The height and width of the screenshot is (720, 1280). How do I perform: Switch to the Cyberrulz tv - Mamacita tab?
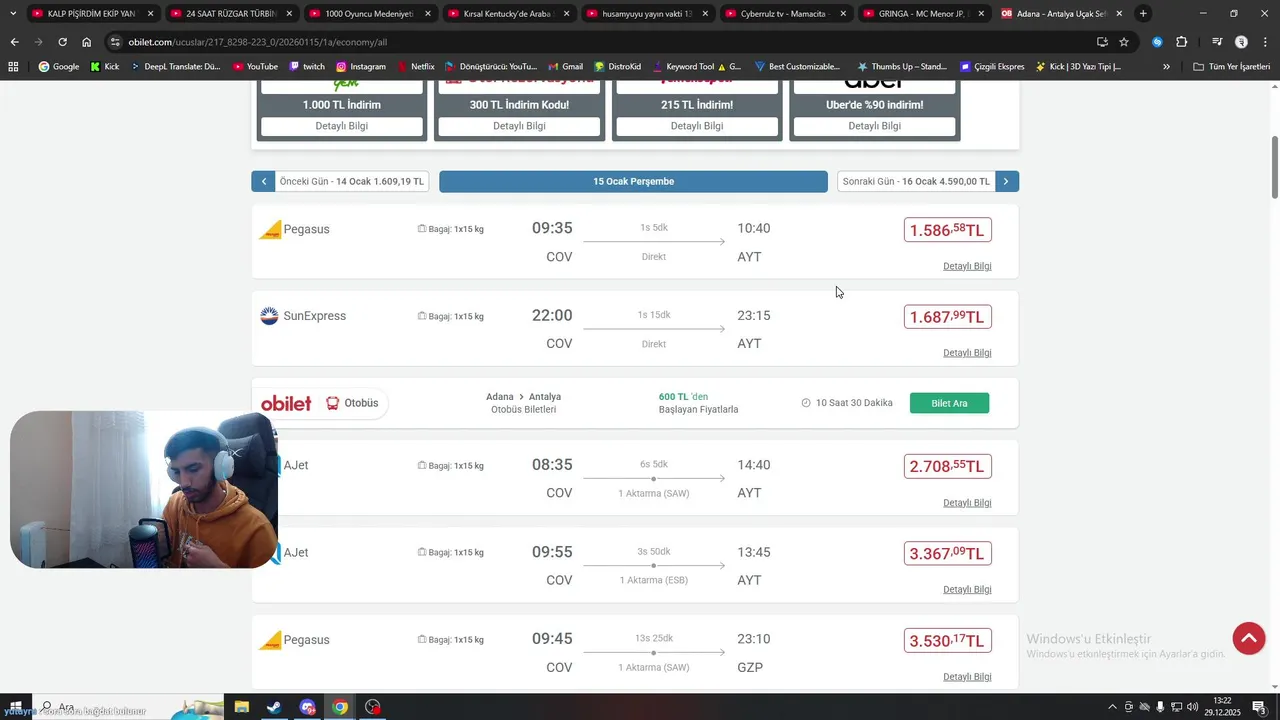click(x=785, y=14)
